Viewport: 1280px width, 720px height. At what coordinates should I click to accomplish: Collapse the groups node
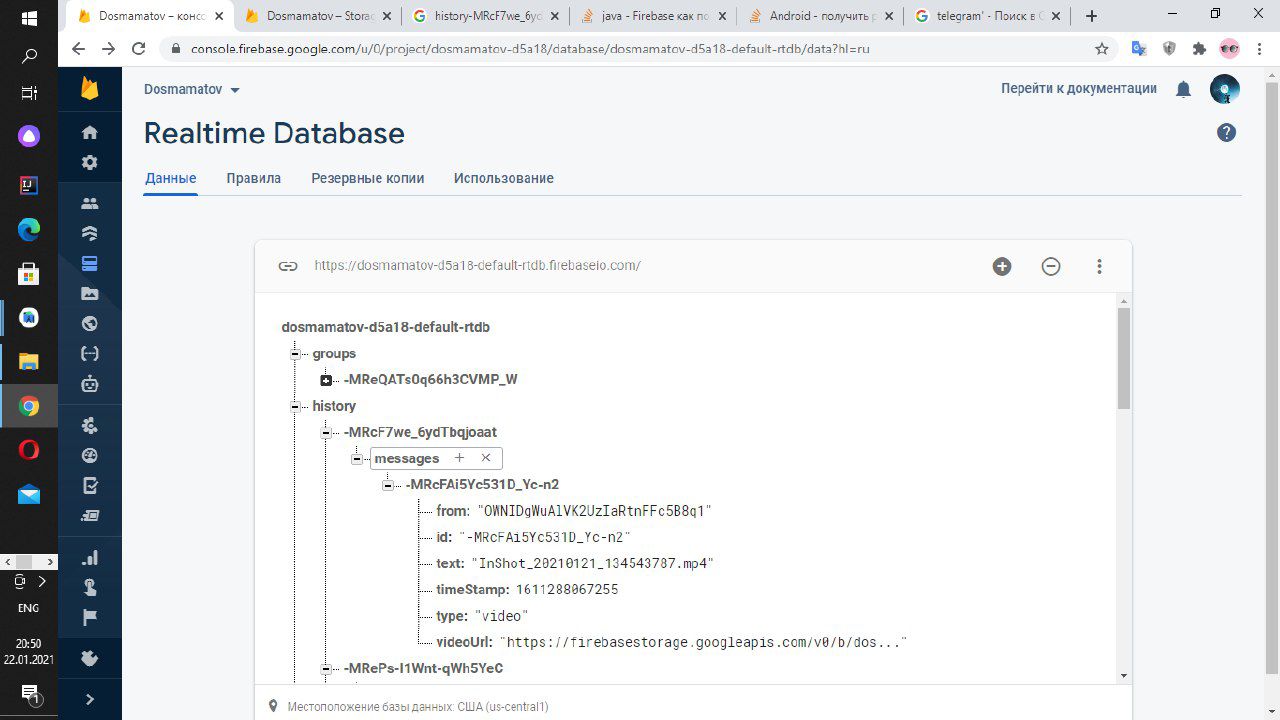[295, 354]
